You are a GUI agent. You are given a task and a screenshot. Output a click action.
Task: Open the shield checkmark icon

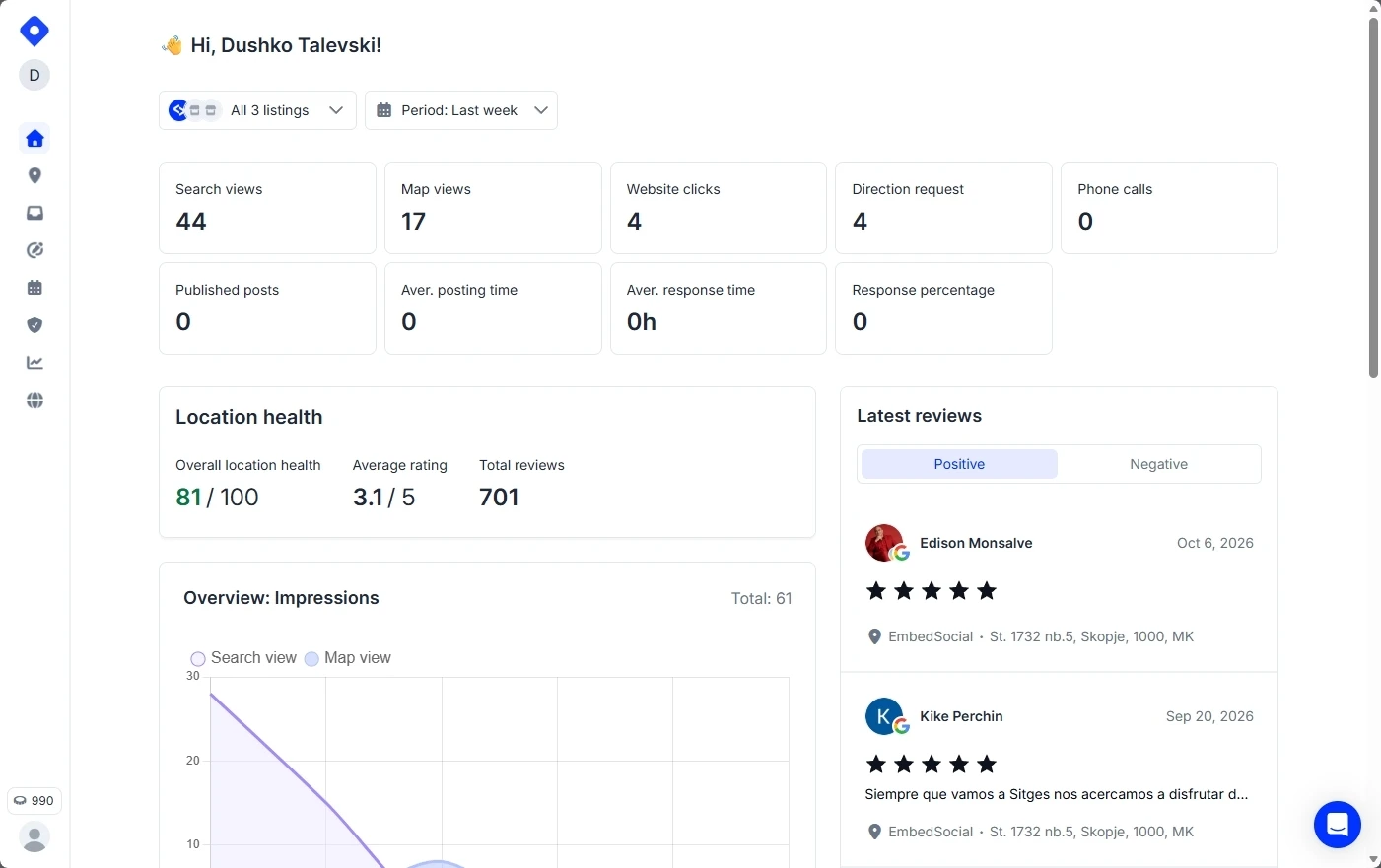point(35,326)
